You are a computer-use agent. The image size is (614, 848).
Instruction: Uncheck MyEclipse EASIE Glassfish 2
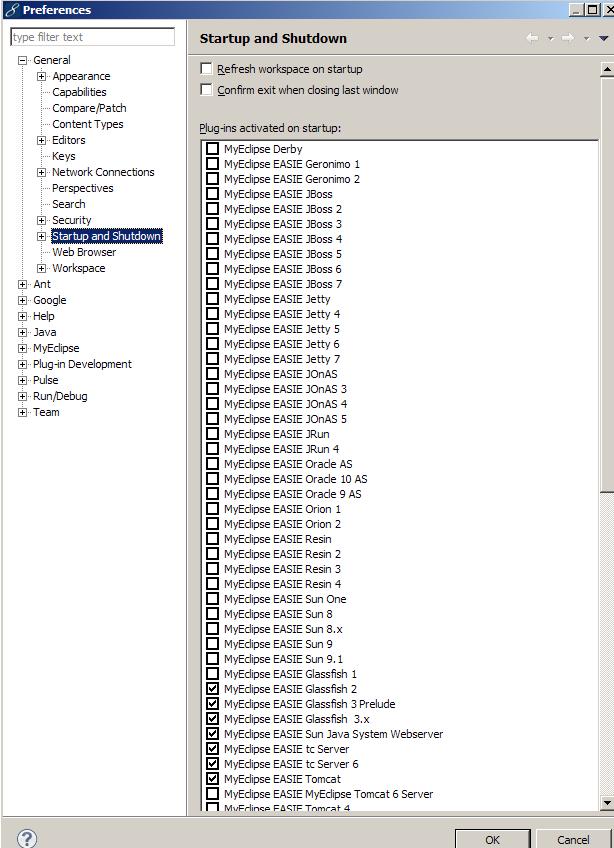tap(213, 688)
